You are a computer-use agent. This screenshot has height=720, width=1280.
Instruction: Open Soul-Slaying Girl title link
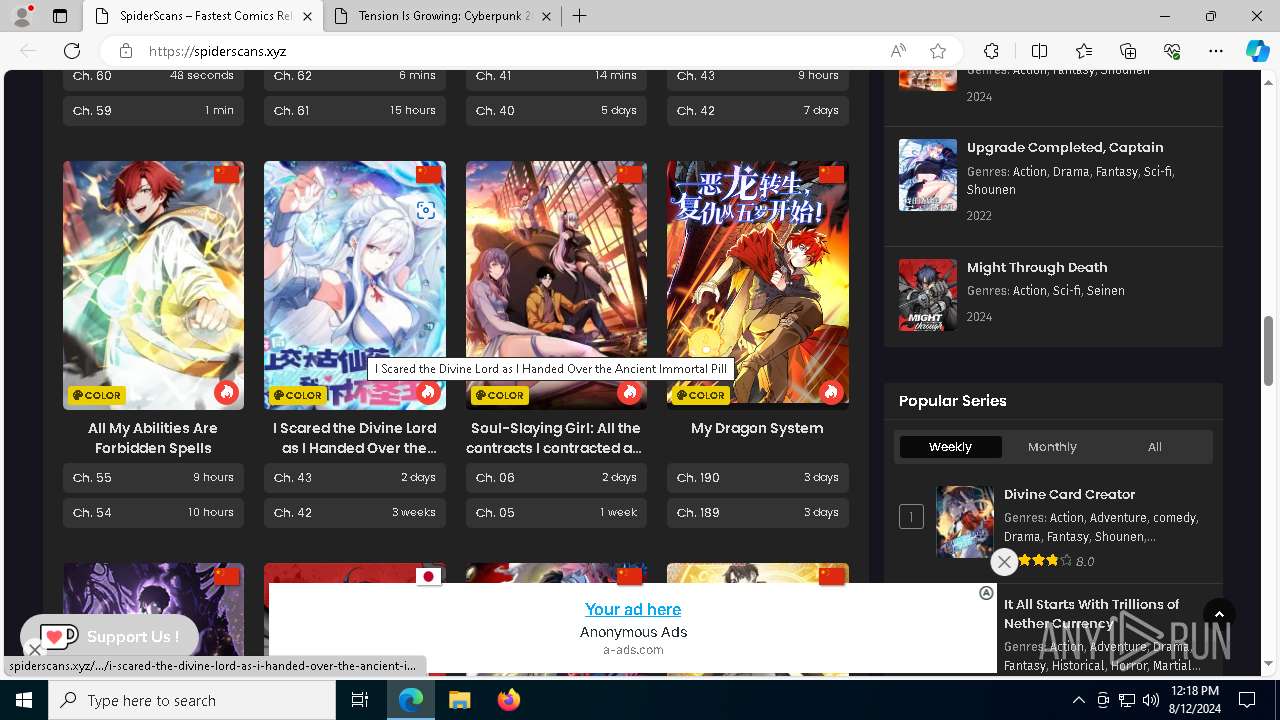pyautogui.click(x=556, y=438)
